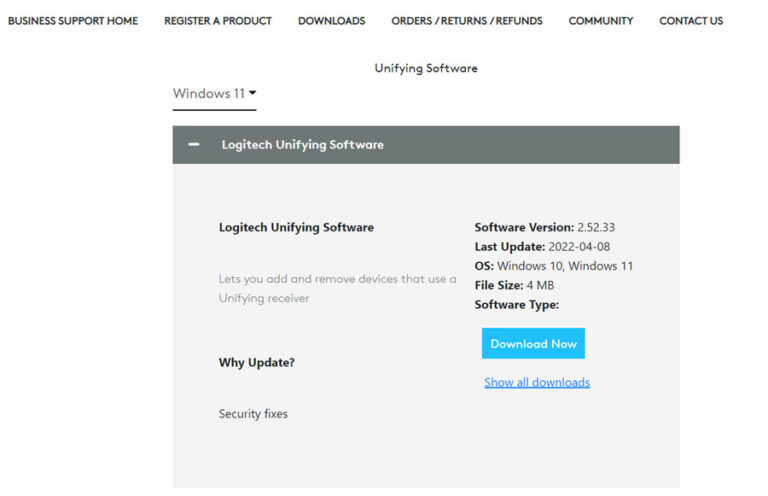The height and width of the screenshot is (496, 768).
Task: Open Orders / Returns / Refunds menu item
Action: tap(466, 21)
